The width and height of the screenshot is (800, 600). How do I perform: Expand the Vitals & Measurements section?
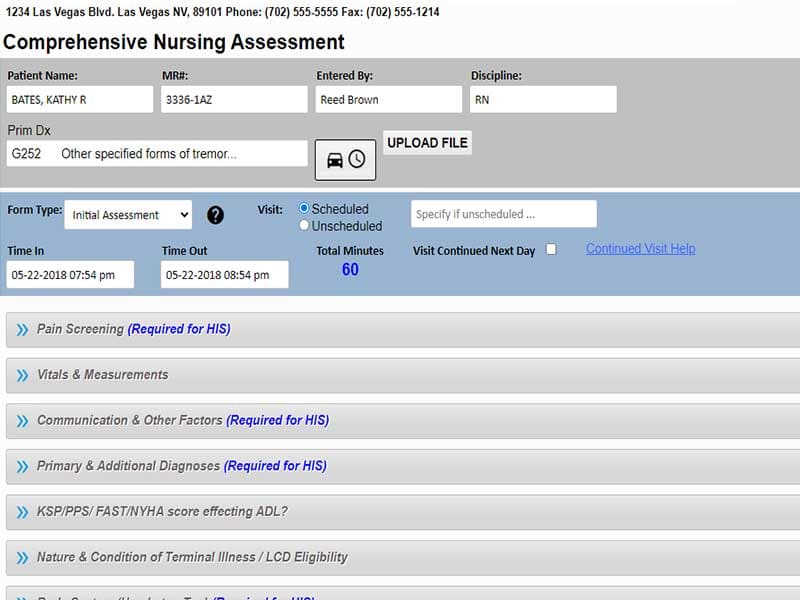pos(102,375)
